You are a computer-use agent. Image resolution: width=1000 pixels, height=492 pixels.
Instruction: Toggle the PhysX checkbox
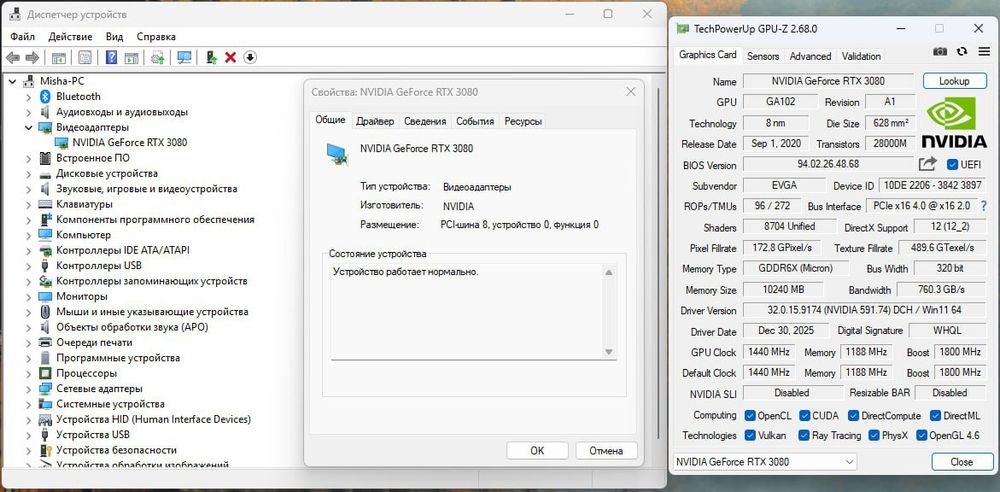(874, 436)
